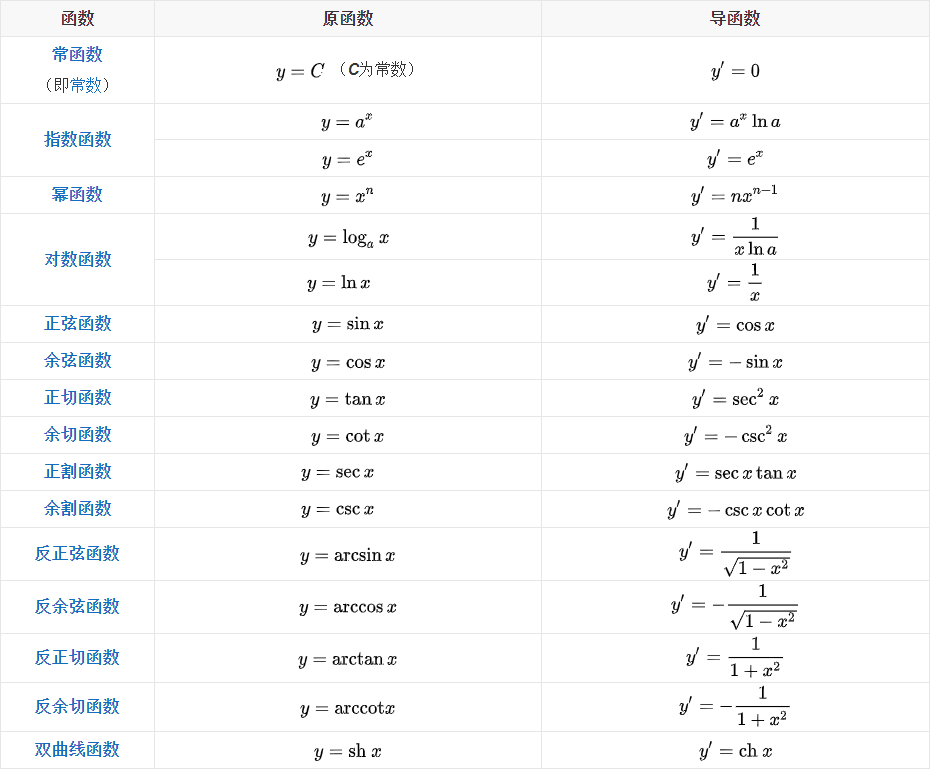The image size is (932, 771).
Task: Select the formula y = sec x
Action: (x=338, y=473)
